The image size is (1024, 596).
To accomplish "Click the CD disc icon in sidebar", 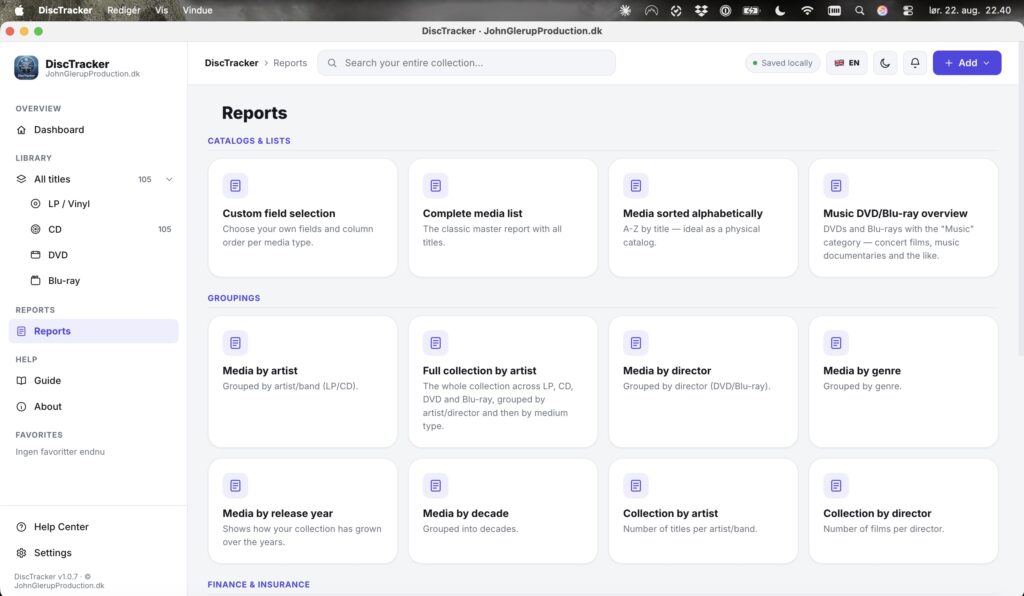I will [x=36, y=229].
